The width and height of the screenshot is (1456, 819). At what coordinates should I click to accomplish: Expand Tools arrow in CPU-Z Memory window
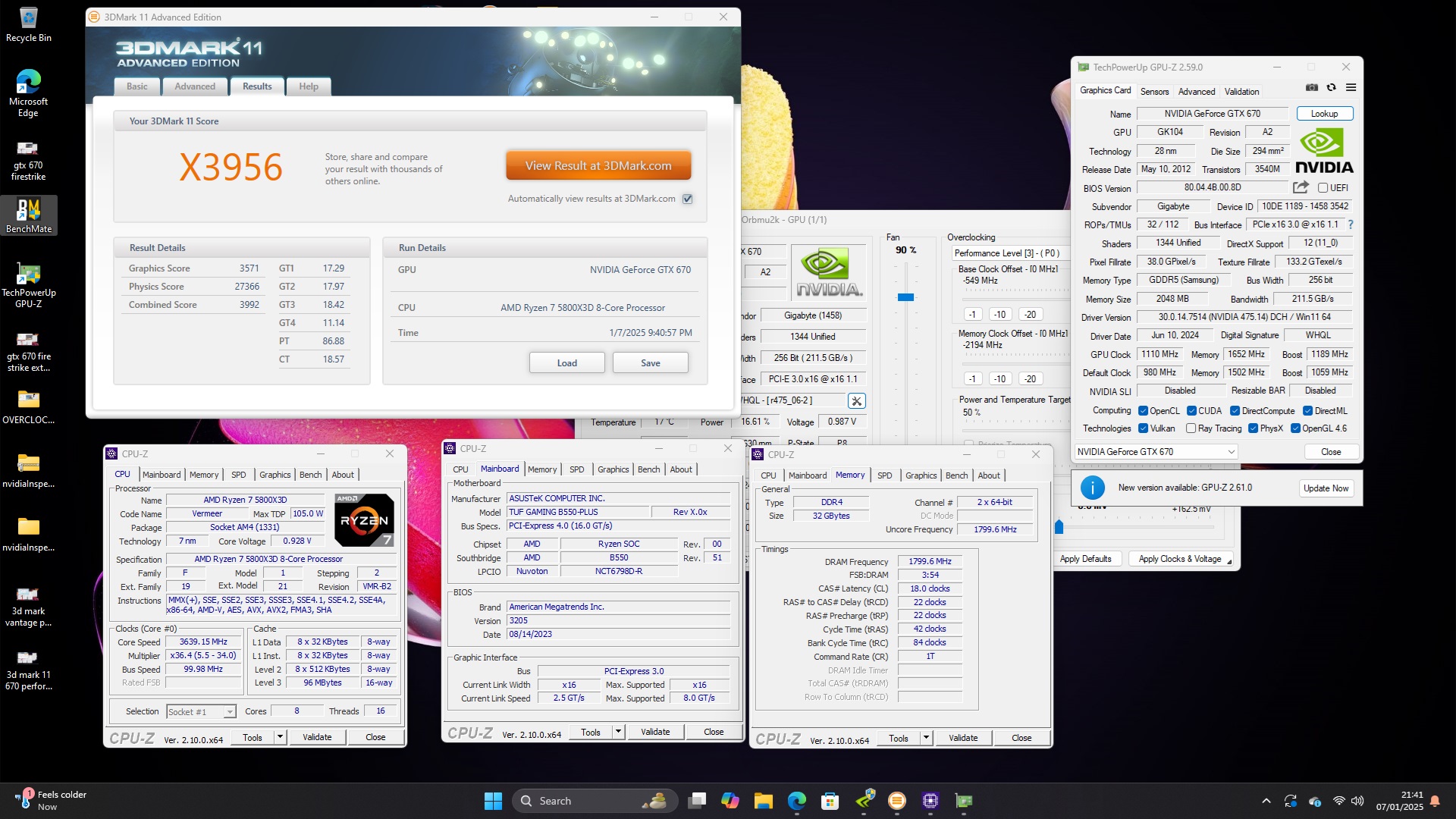926,738
